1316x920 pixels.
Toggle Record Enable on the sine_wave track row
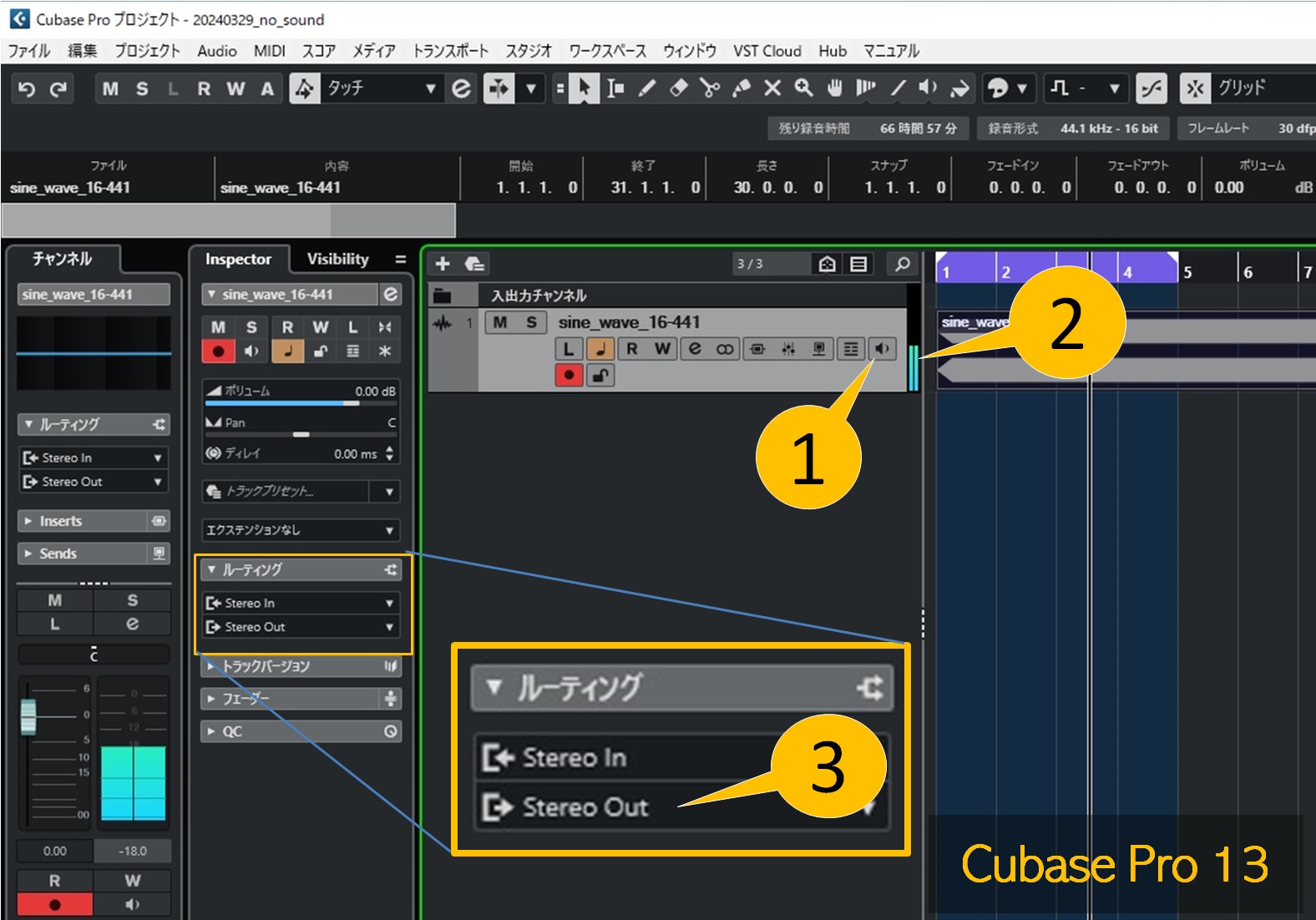coord(569,375)
